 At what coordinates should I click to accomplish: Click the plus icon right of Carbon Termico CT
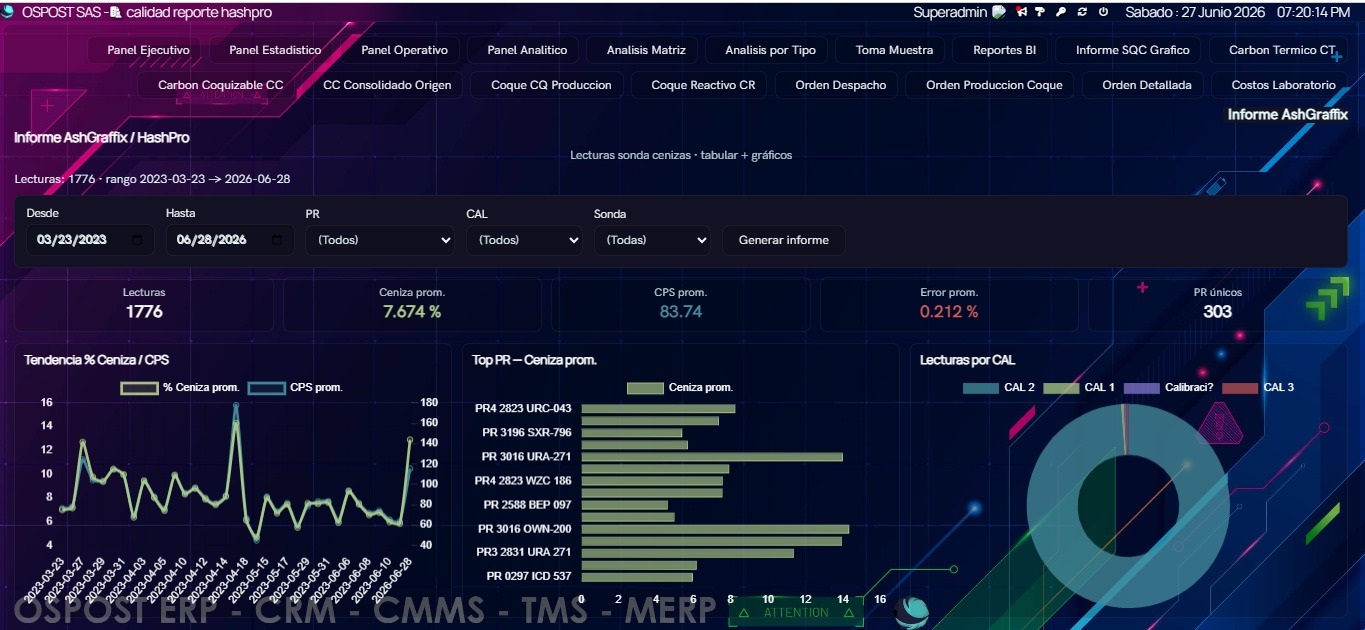pos(1337,57)
